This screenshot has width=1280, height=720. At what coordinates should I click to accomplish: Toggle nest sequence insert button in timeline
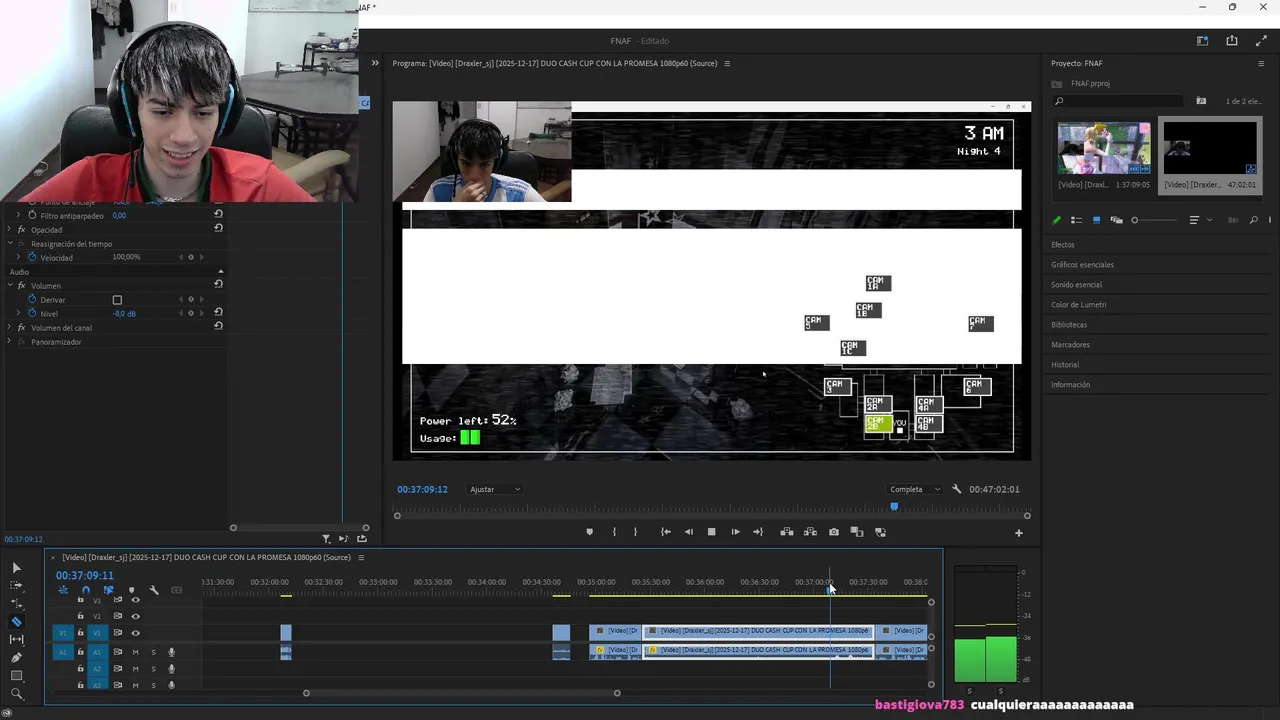coord(63,590)
